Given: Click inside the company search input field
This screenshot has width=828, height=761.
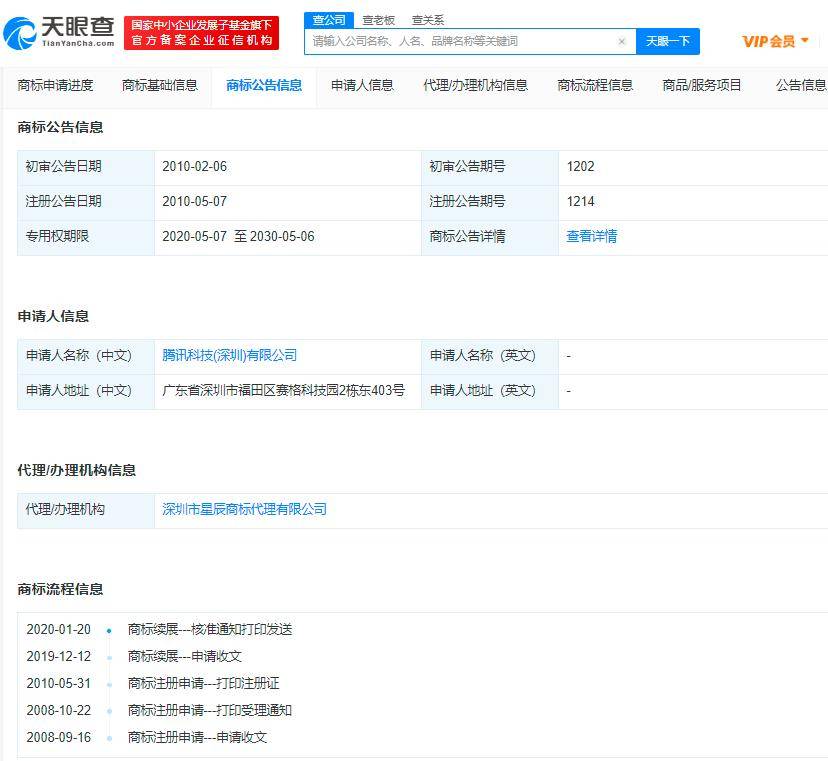Looking at the screenshot, I should pyautogui.click(x=450, y=41).
